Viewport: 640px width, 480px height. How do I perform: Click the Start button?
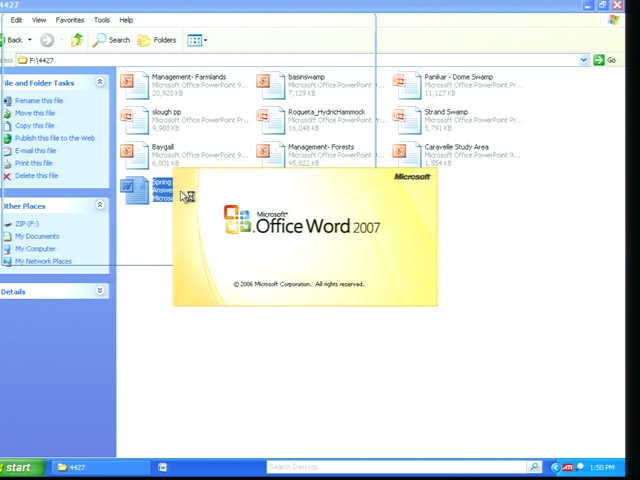21,467
